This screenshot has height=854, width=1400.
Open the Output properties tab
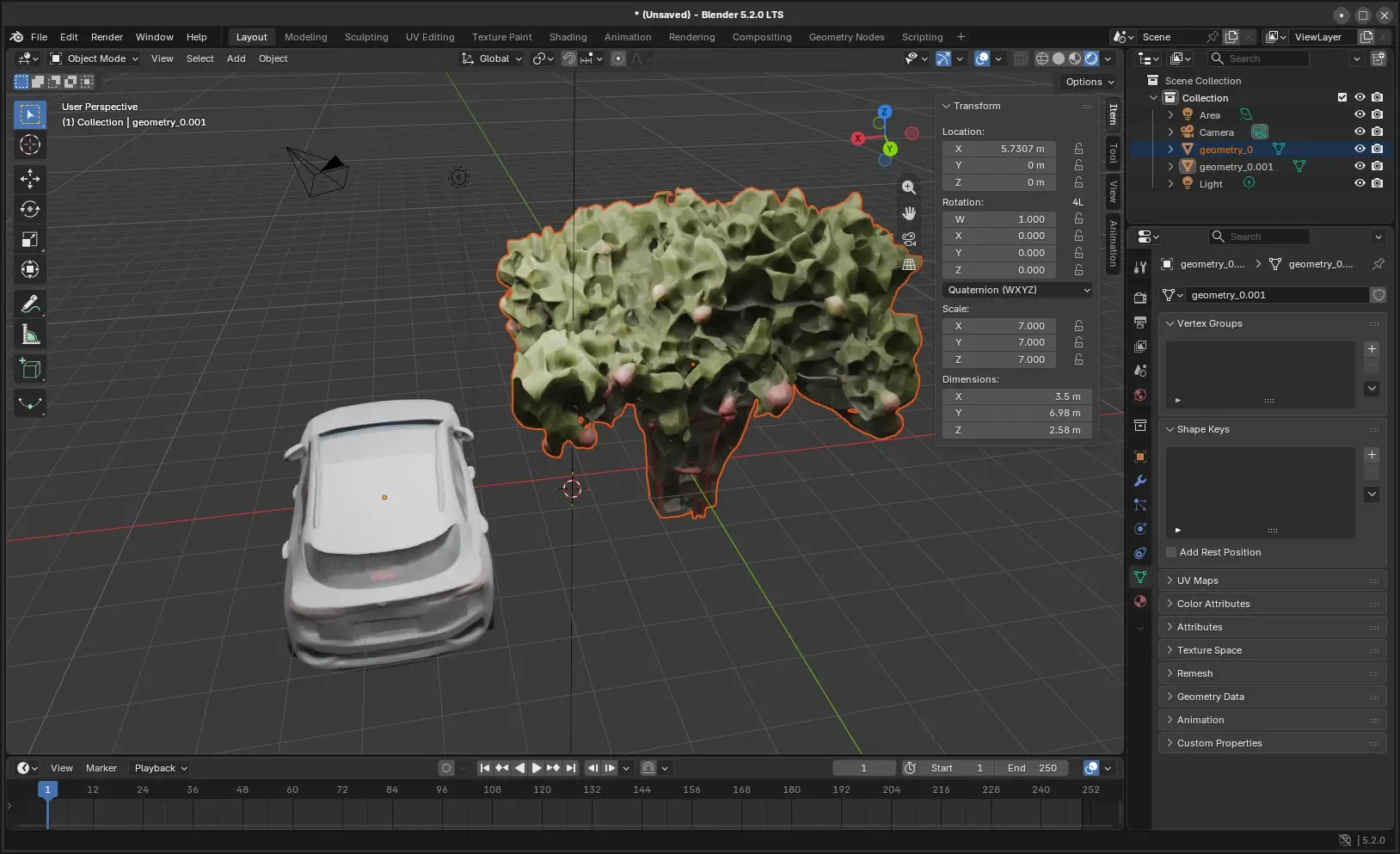[1140, 322]
